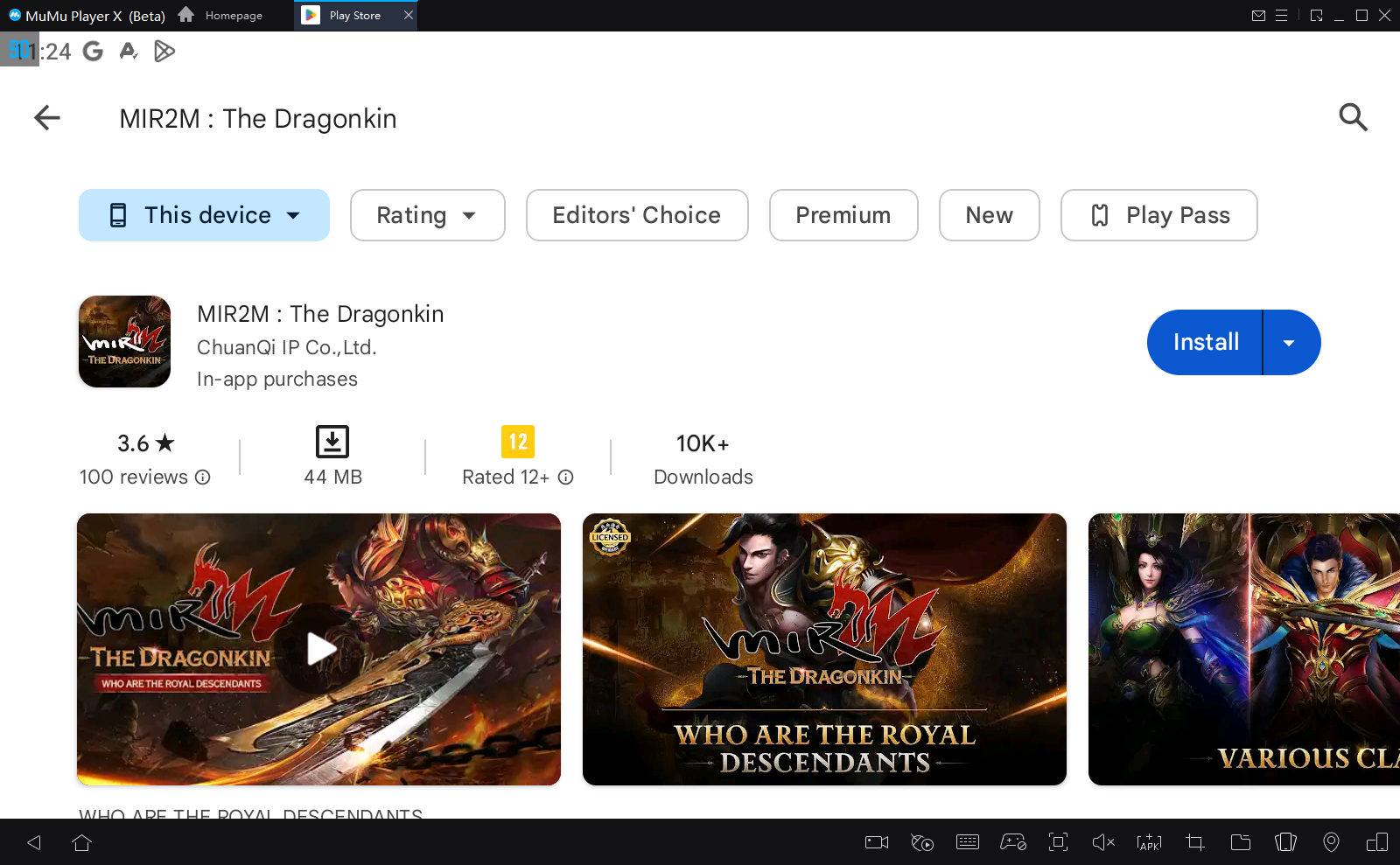Toggle the mute sound speaker icon
This screenshot has height=865, width=1400.
pyautogui.click(x=1103, y=842)
